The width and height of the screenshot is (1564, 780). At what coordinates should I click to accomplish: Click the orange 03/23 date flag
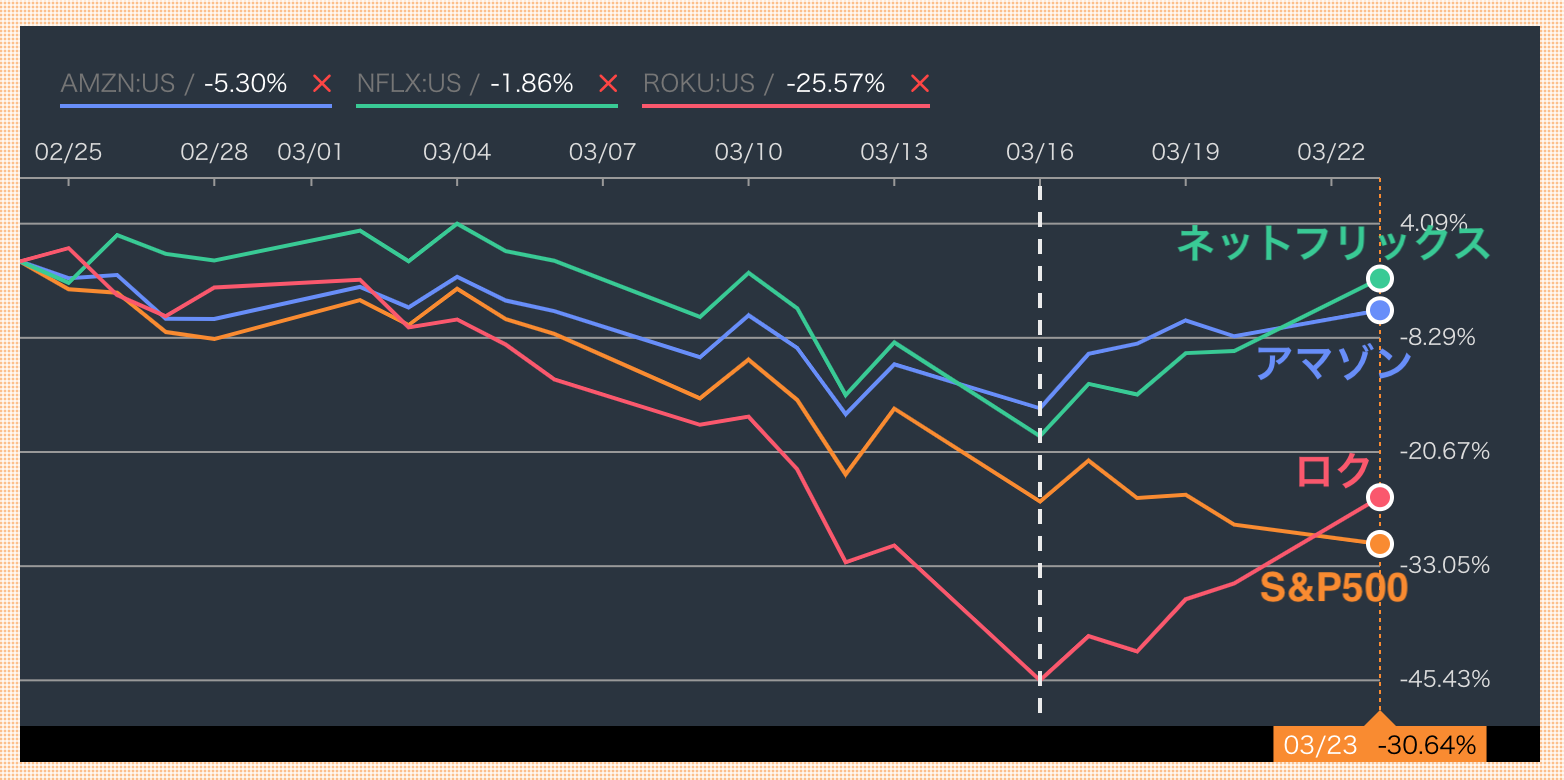(1321, 745)
